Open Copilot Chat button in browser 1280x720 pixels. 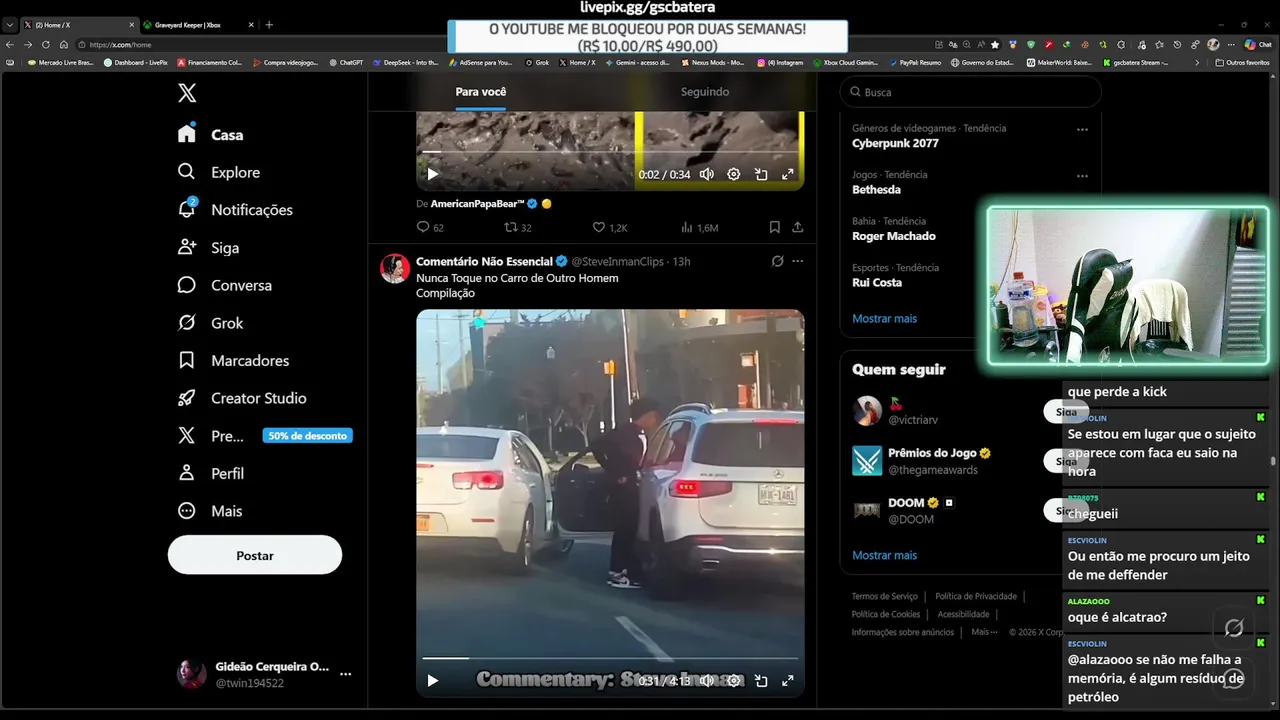pyautogui.click(x=1257, y=44)
